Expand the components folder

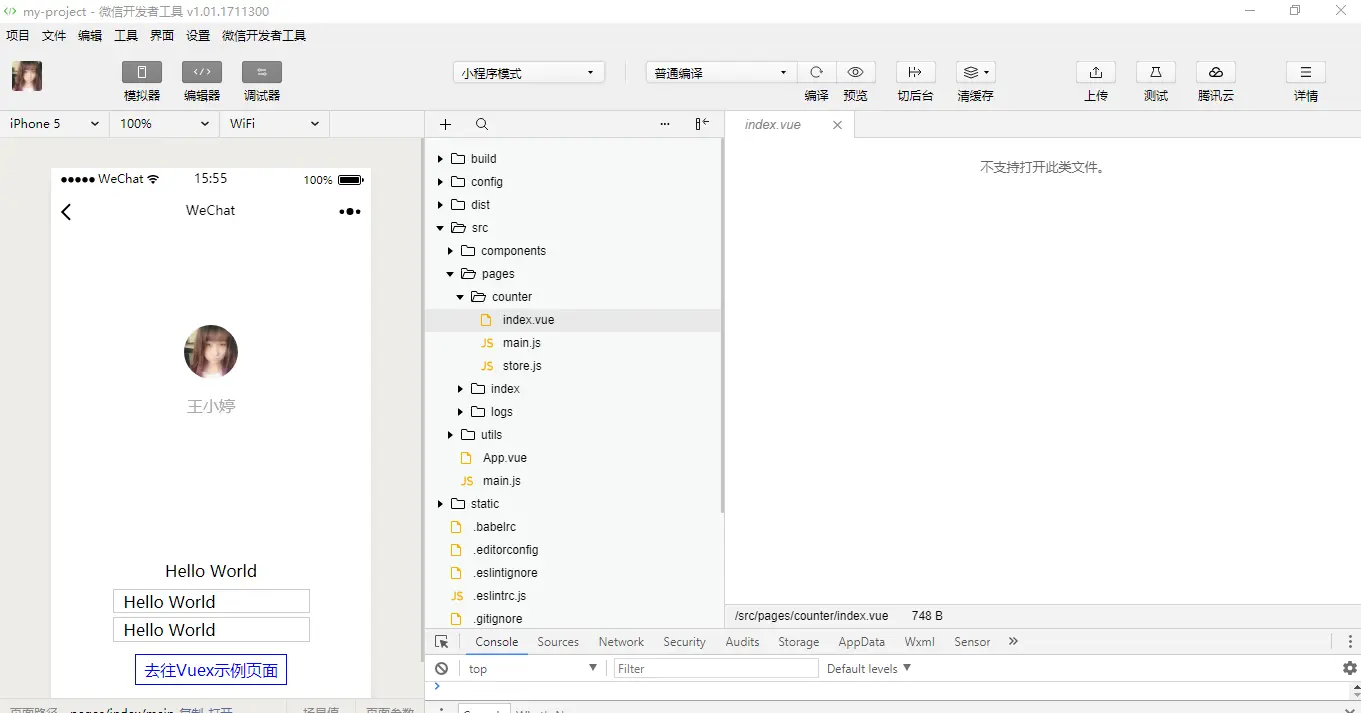click(450, 251)
